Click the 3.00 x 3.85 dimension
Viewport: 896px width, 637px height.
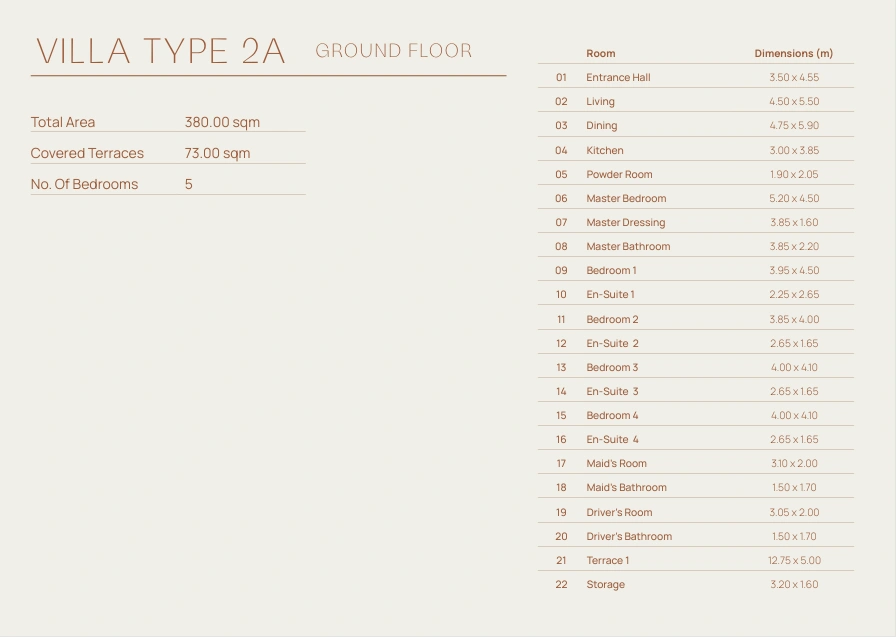[794, 150]
